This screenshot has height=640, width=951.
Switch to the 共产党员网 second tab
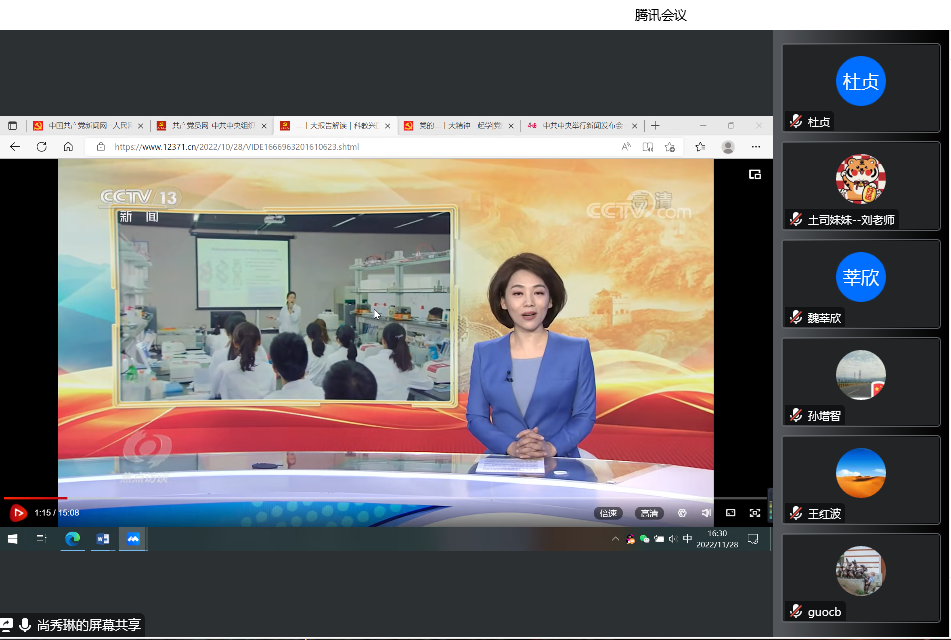(x=210, y=126)
